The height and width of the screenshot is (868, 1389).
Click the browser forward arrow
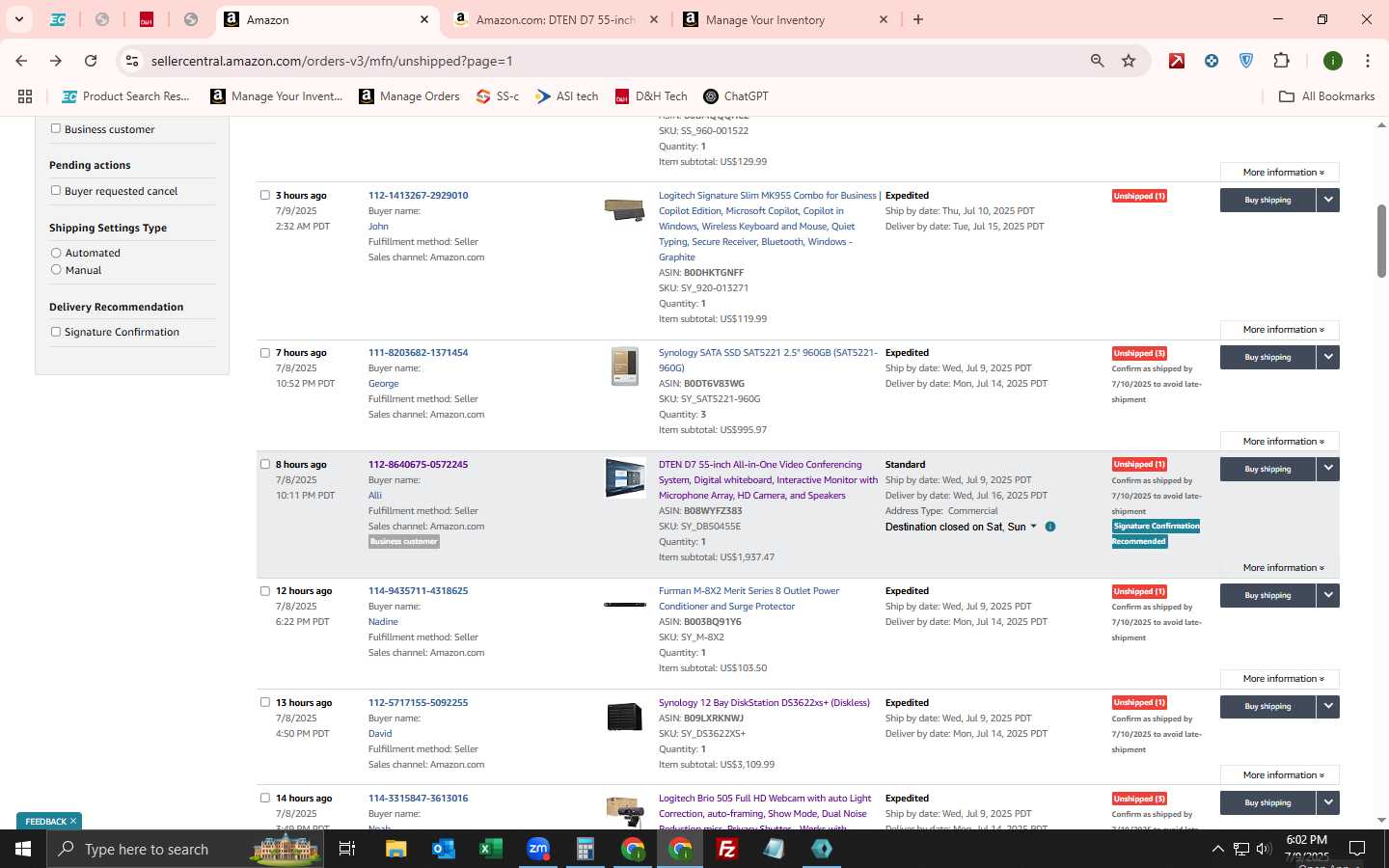point(56,61)
